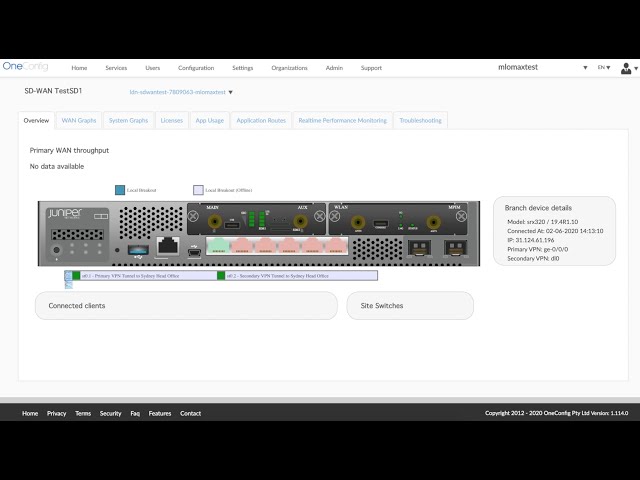Screen dimensions: 640x480
Task: Open footer Home link
Action: pos(30,413)
